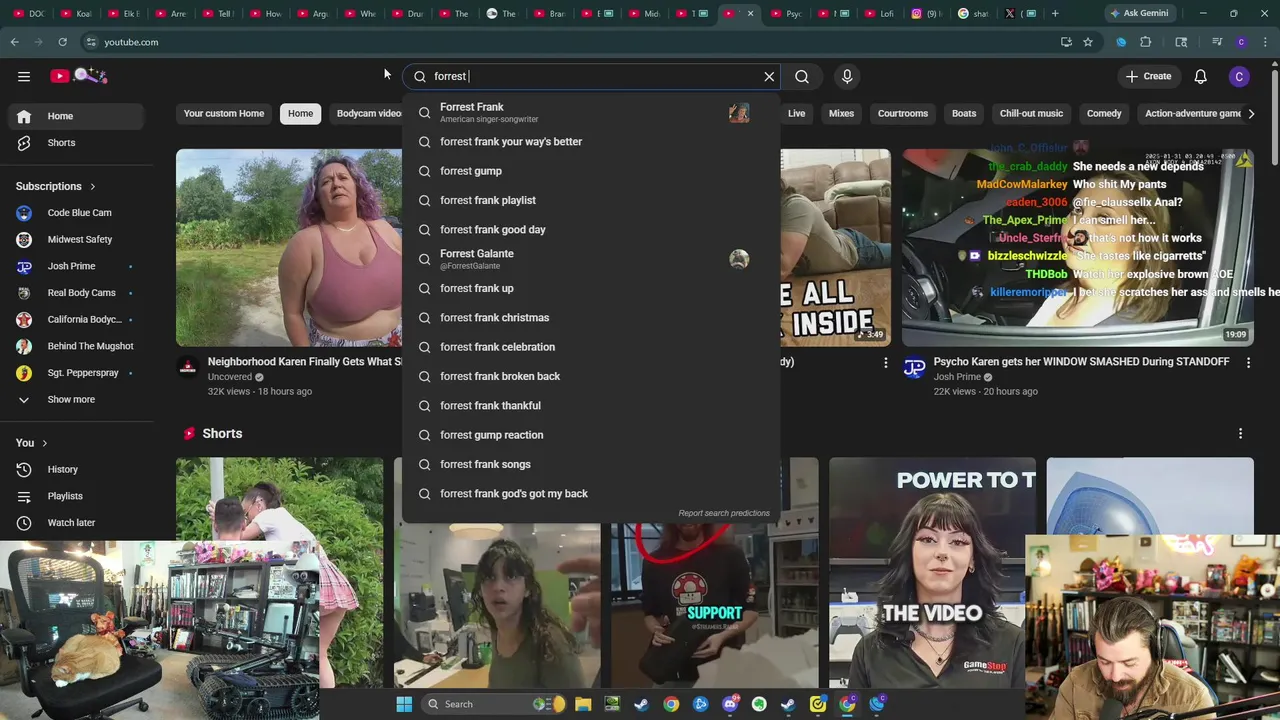
Task: Open Psycho Karen WINDOW SMASHED video thumbnail
Action: click(1078, 247)
